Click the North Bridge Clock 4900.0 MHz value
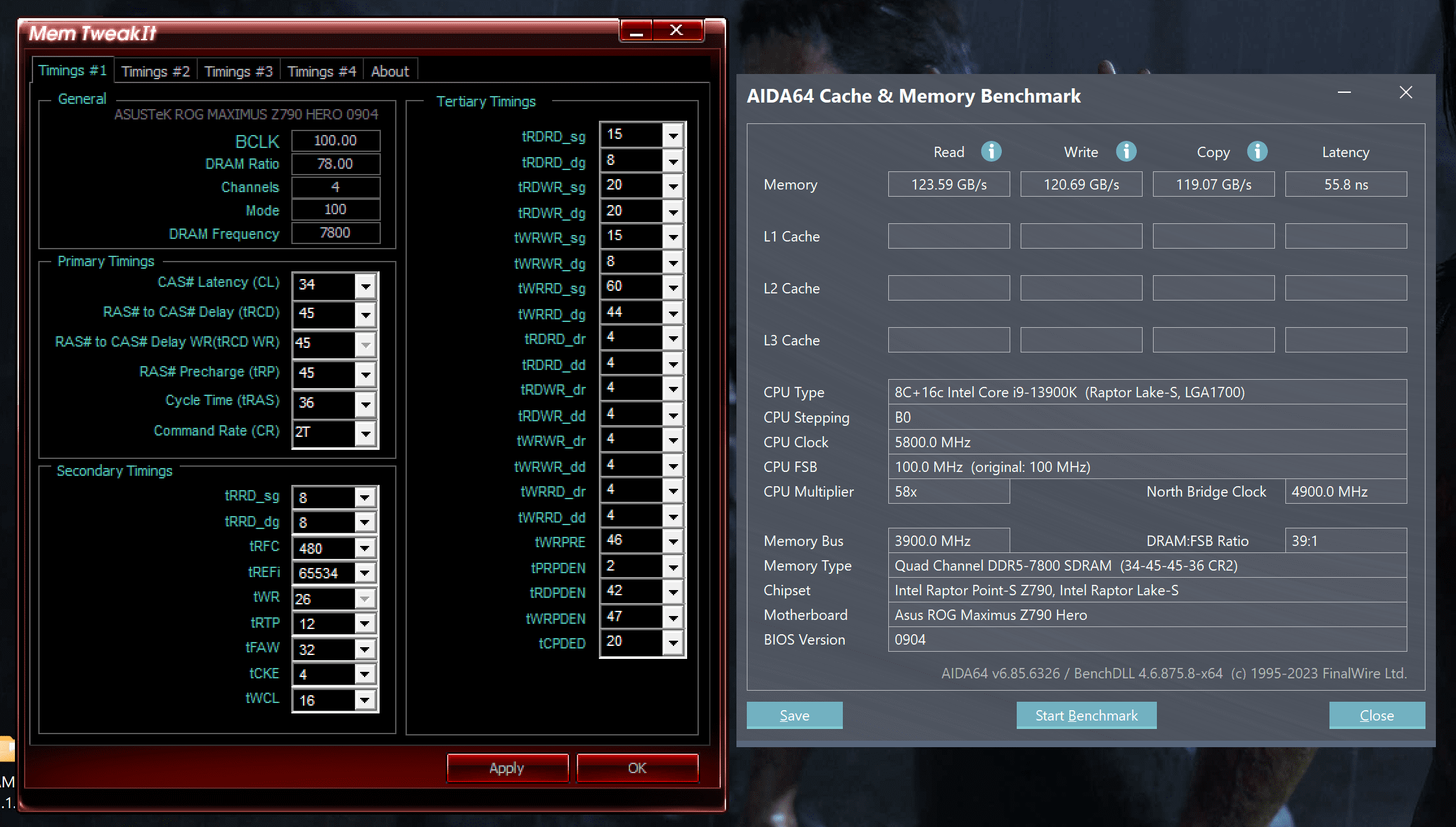Screen dimensions: 1456x827 click(1346, 491)
